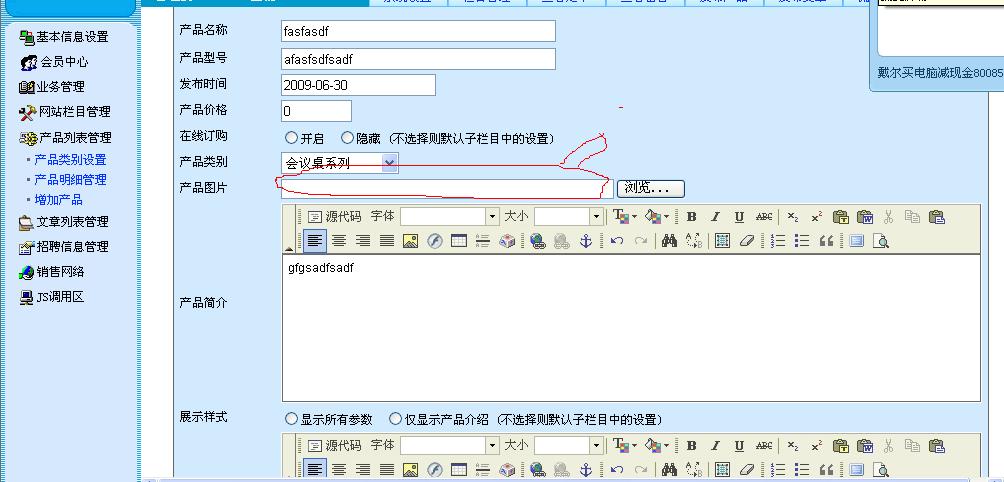The width and height of the screenshot is (1004, 482).
Task: Open 基本信息设置 in the sidebar menu
Action: 72,37
